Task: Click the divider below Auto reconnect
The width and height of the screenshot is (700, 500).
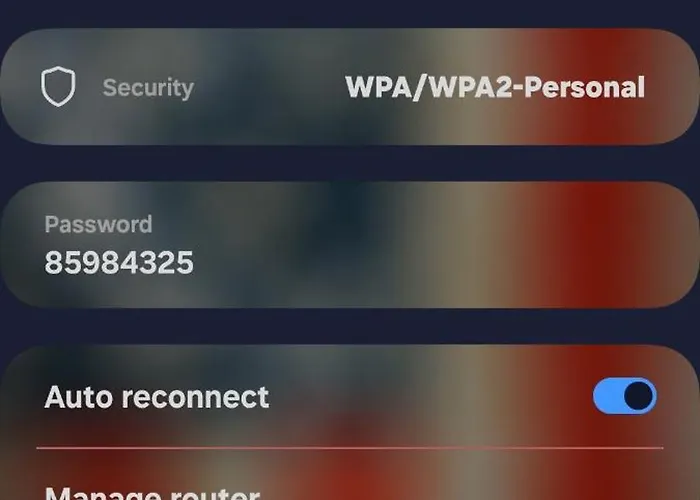Action: [350, 447]
